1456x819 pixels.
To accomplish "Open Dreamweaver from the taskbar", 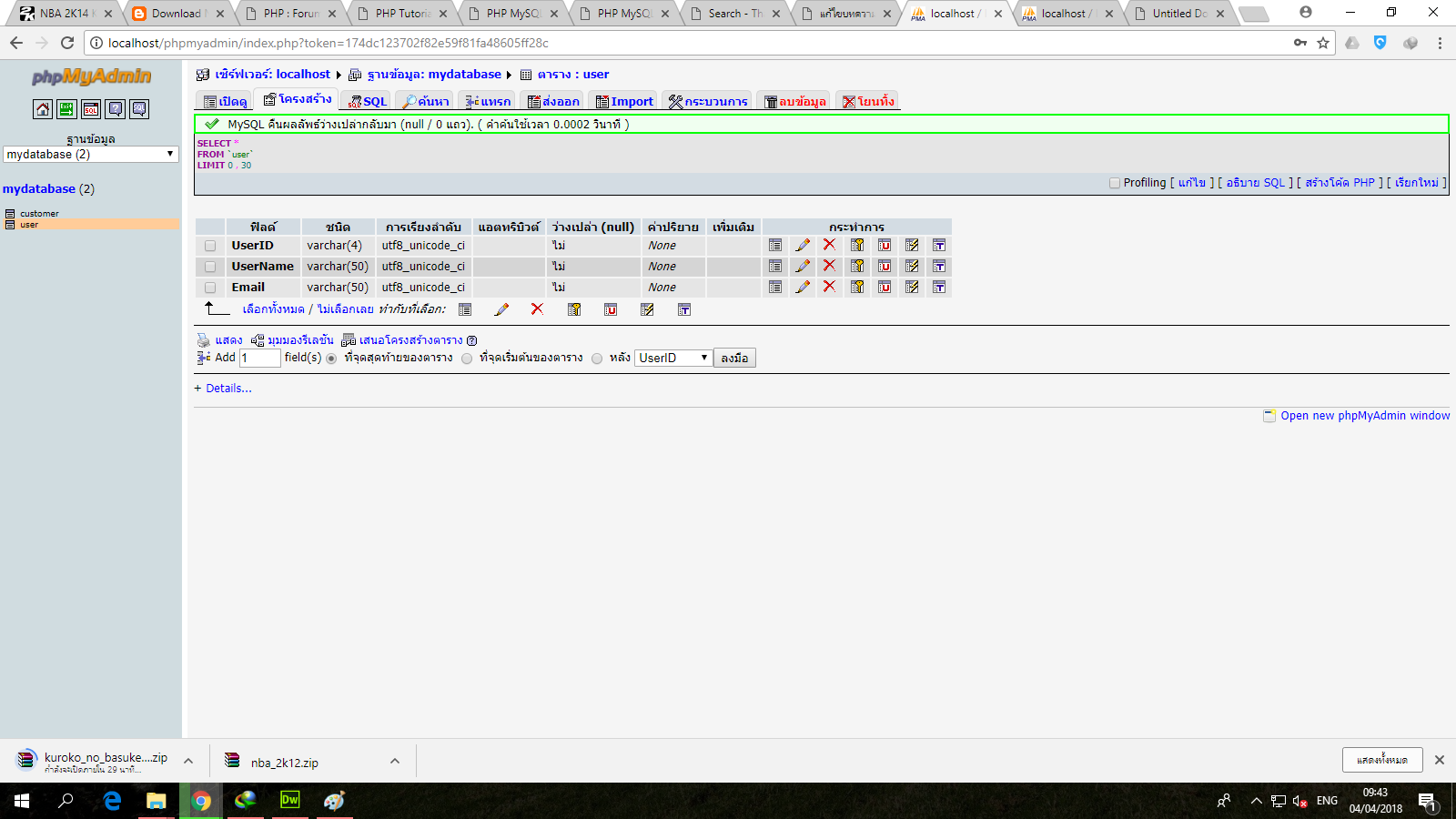I will click(x=289, y=801).
